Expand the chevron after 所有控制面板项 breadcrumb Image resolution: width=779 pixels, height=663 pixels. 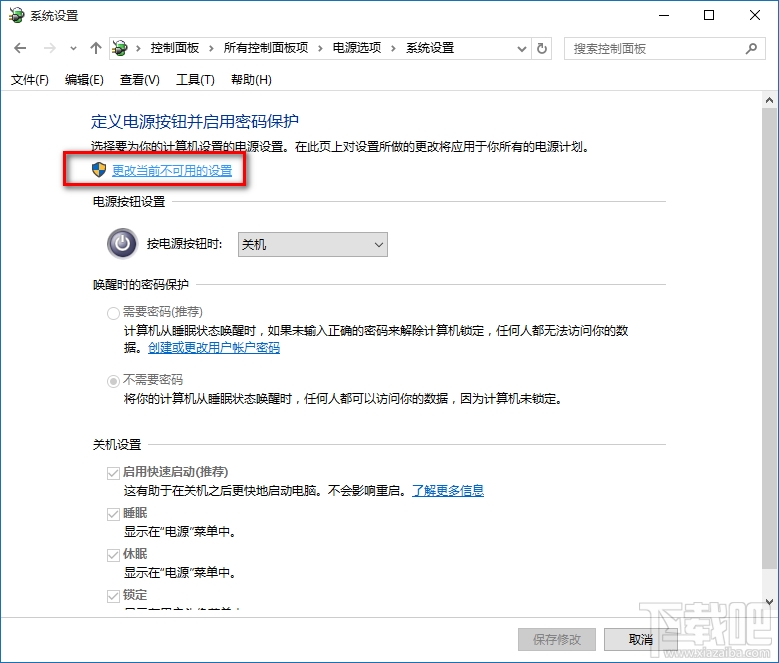coord(320,48)
